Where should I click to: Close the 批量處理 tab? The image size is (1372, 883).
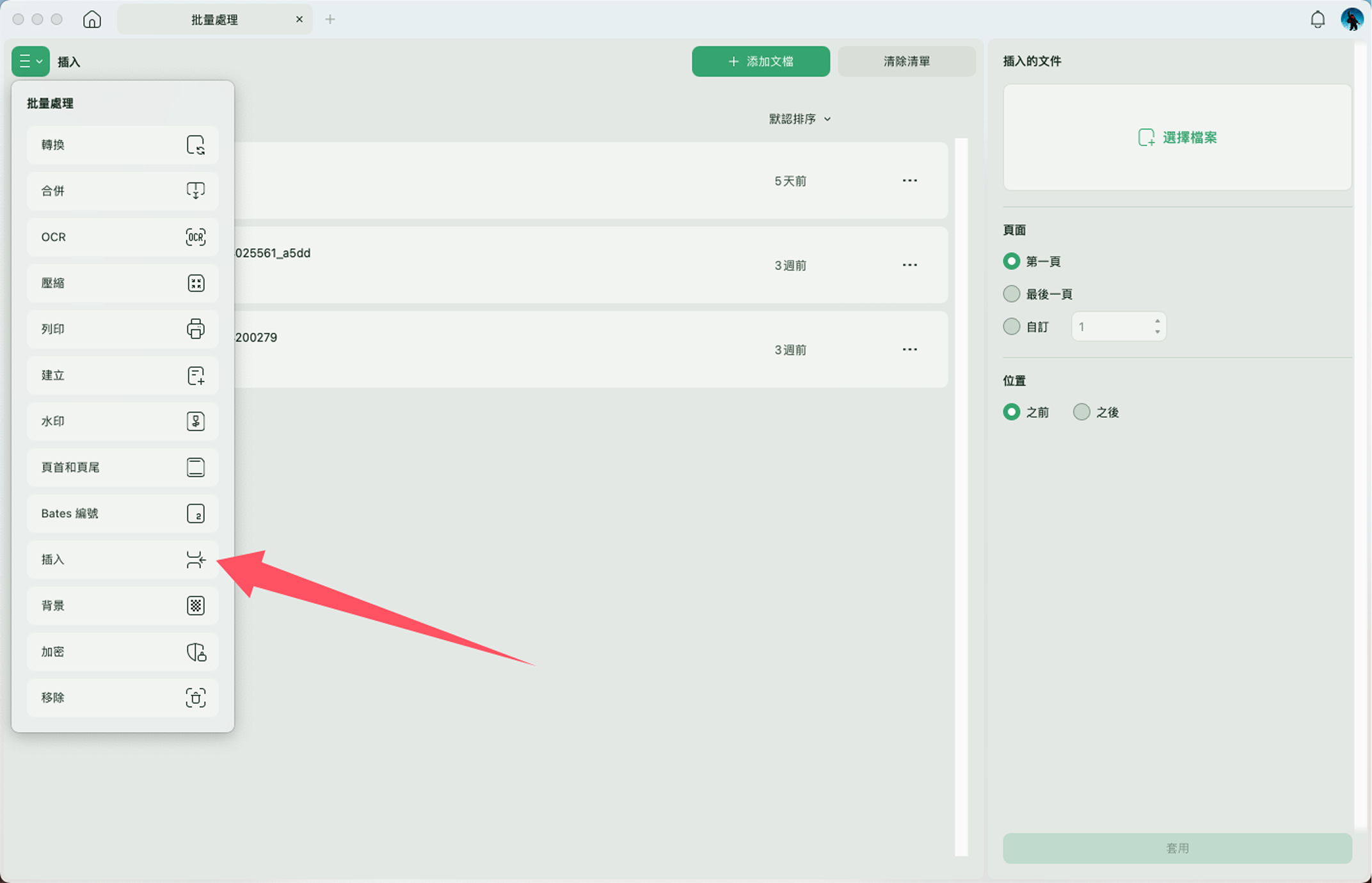299,19
